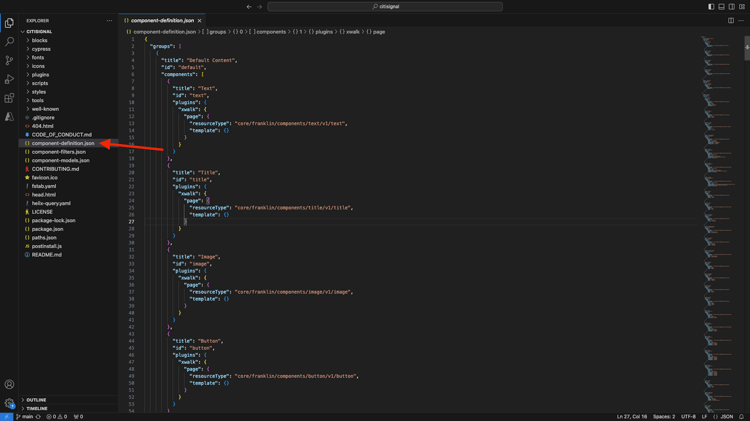The width and height of the screenshot is (750, 421).
Task: Select the component-definition.json editor tab
Action: point(162,20)
